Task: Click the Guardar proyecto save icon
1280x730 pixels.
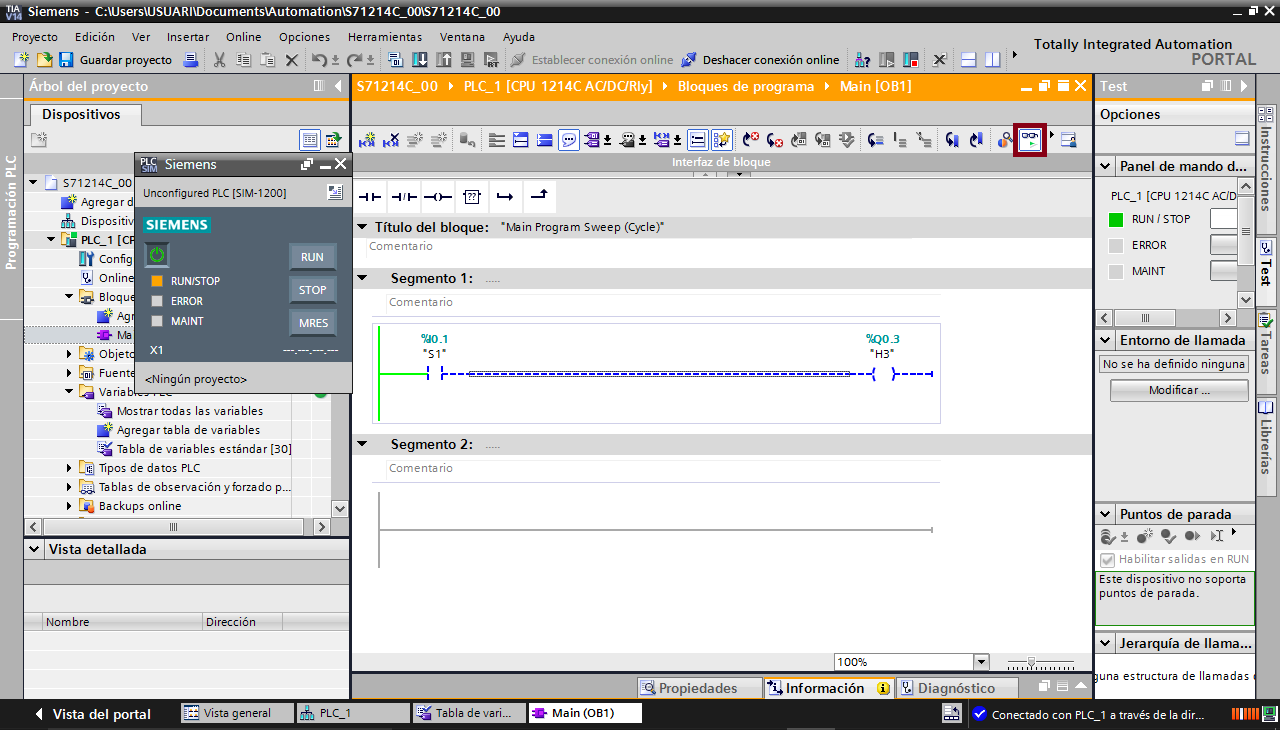Action: pos(66,60)
